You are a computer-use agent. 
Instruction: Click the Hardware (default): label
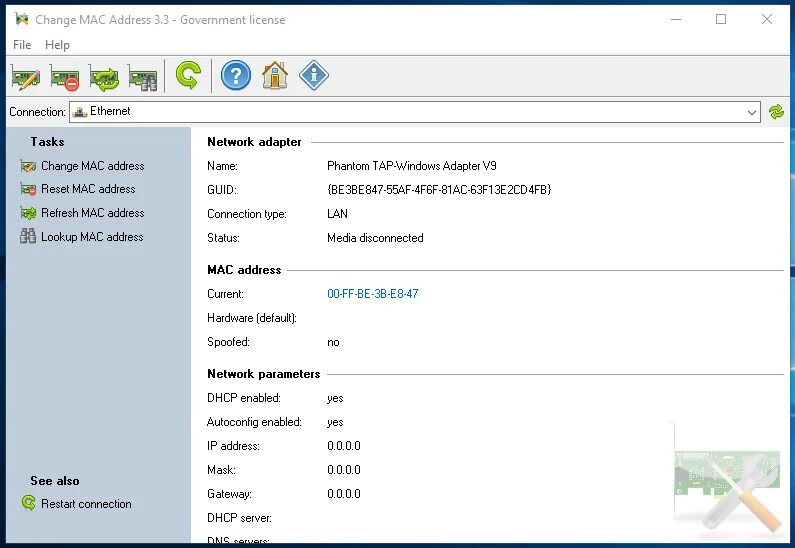(252, 318)
